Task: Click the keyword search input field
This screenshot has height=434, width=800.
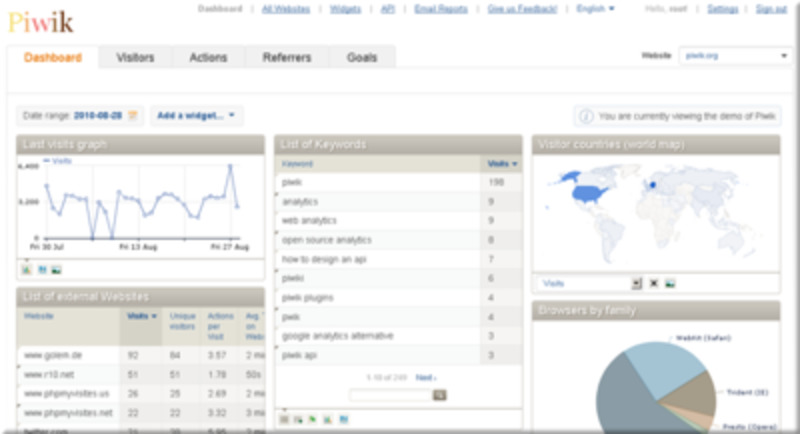Action: [x=391, y=395]
